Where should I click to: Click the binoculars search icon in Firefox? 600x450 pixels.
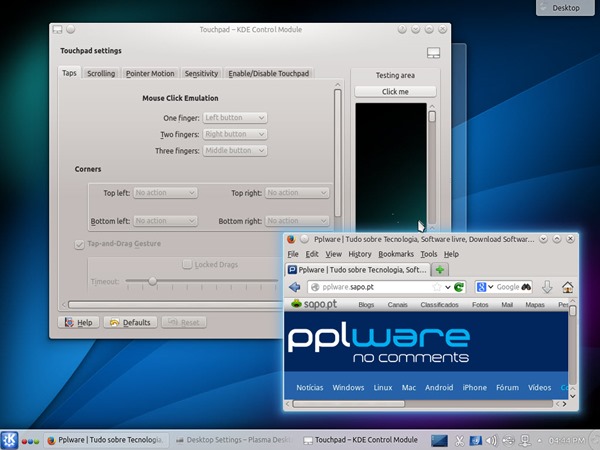526,287
